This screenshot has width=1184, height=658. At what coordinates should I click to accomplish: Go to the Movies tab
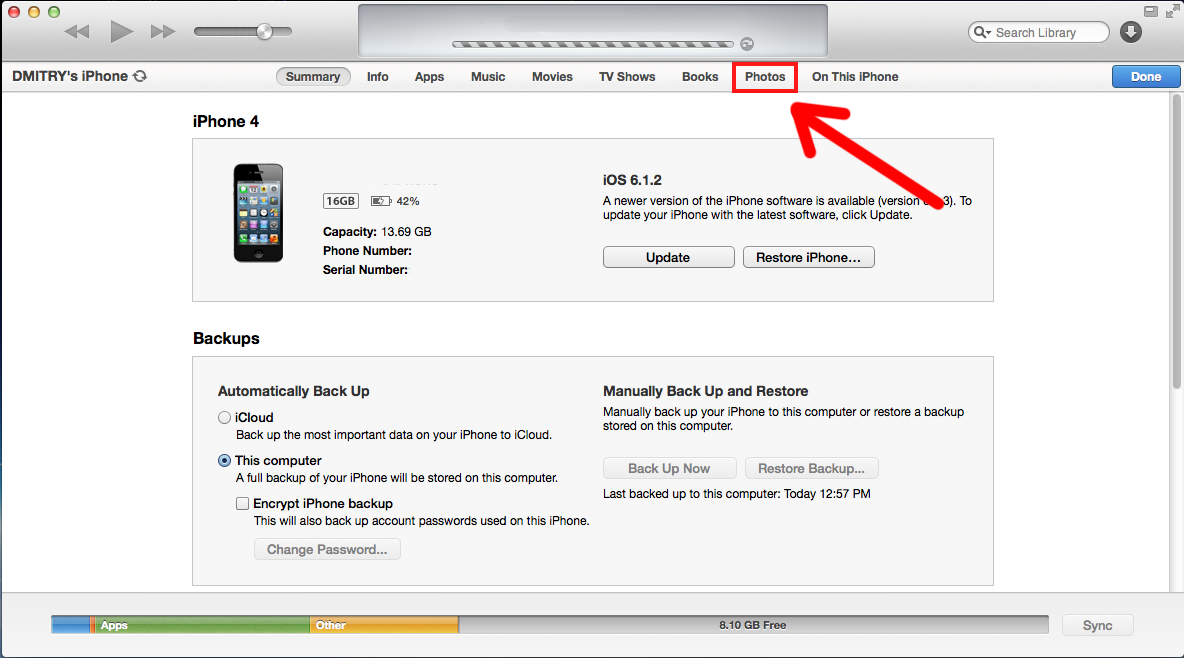(552, 77)
